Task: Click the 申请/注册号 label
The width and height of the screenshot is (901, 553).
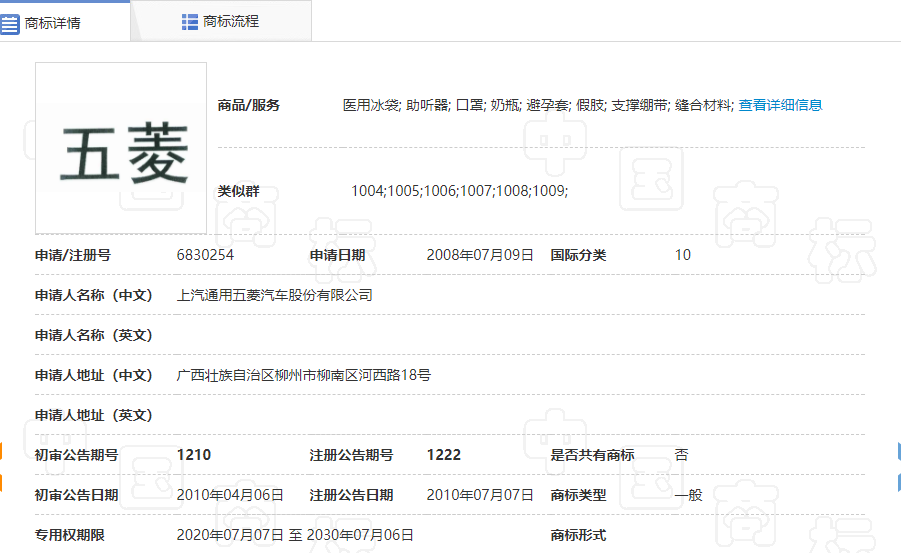Action: [x=73, y=255]
